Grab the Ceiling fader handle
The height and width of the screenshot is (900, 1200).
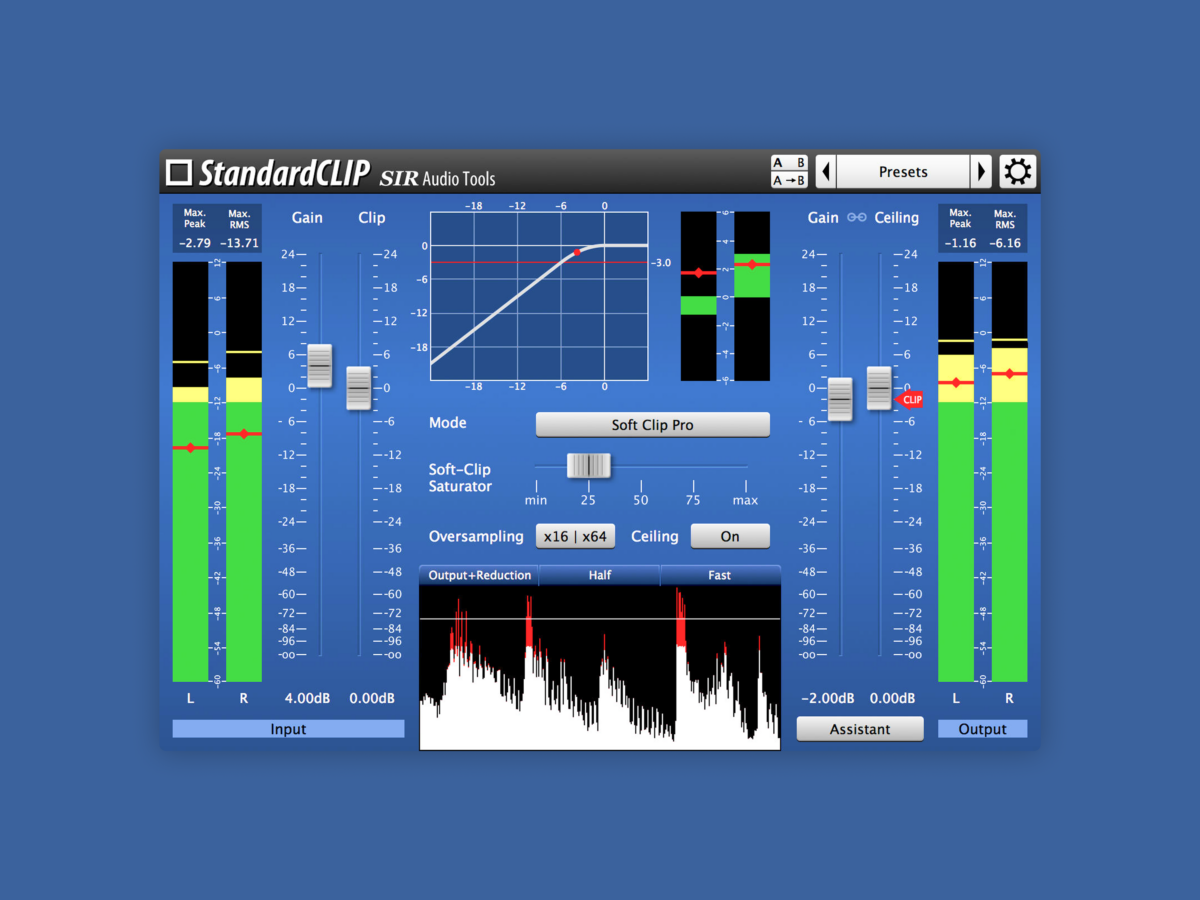point(879,388)
